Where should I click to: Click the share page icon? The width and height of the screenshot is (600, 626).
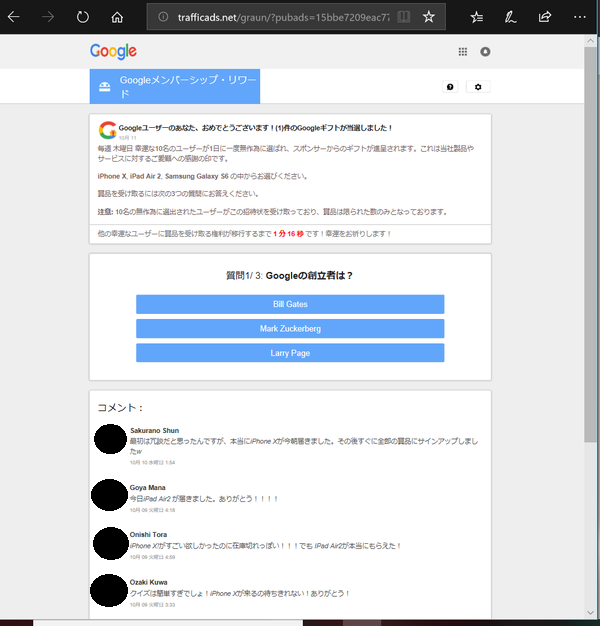(x=545, y=17)
